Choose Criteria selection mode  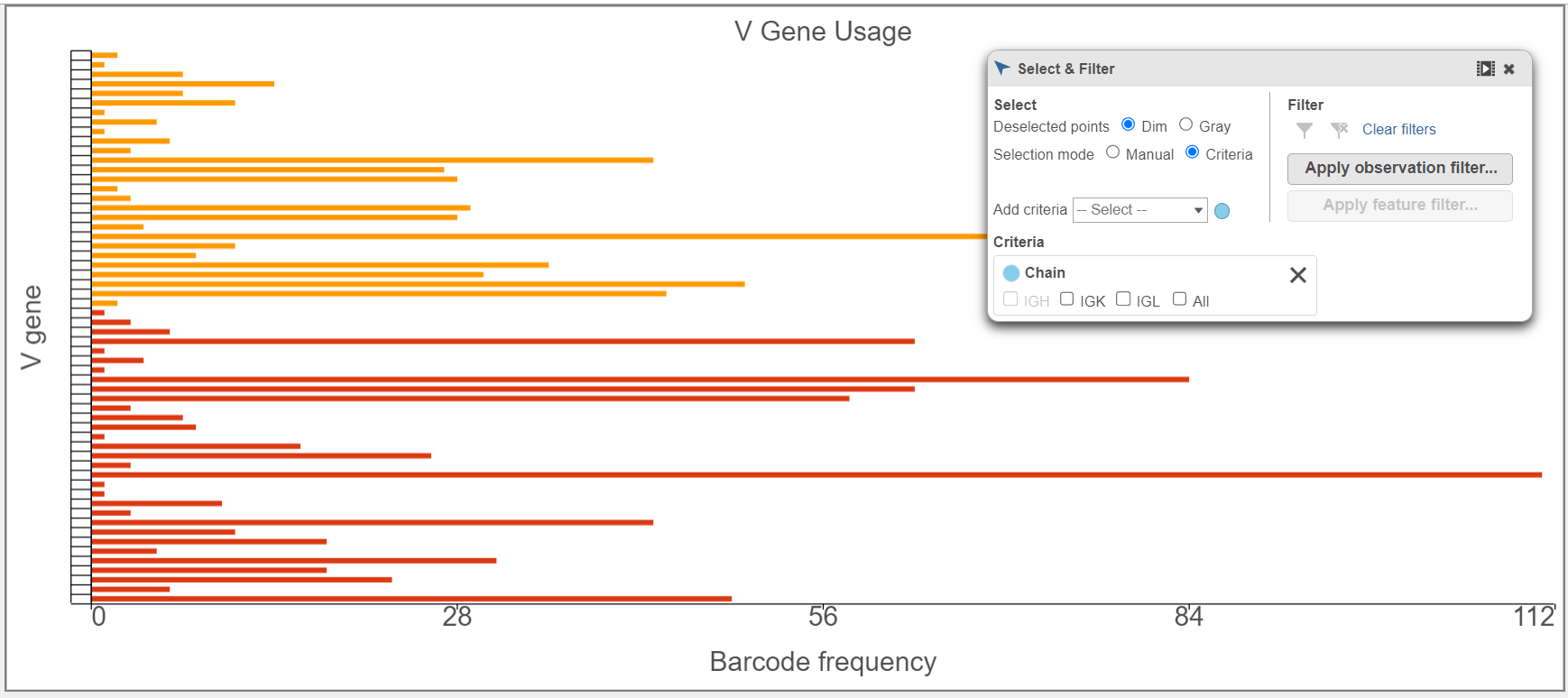[x=1192, y=152]
